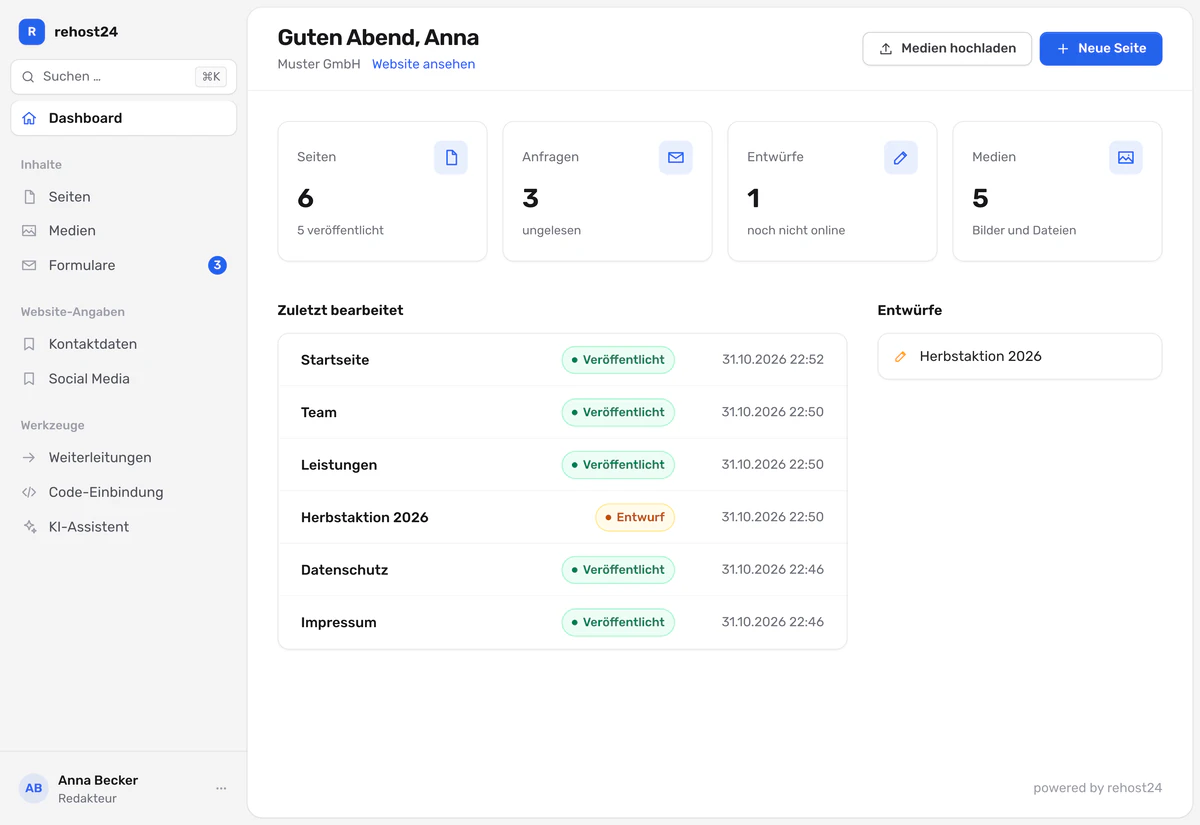Click the Formulare badge showing 3

(217, 265)
